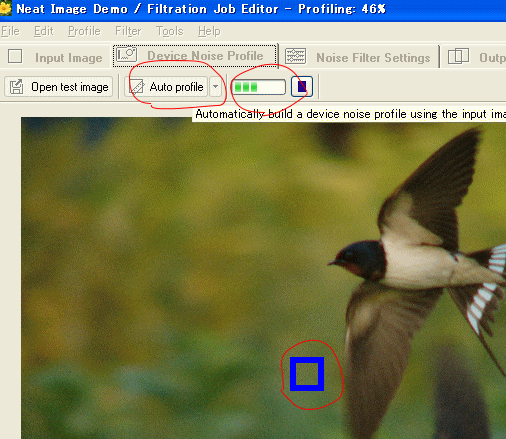Click the Neat Image app icon in title bar
The width and height of the screenshot is (506, 439).
pos(5,8)
